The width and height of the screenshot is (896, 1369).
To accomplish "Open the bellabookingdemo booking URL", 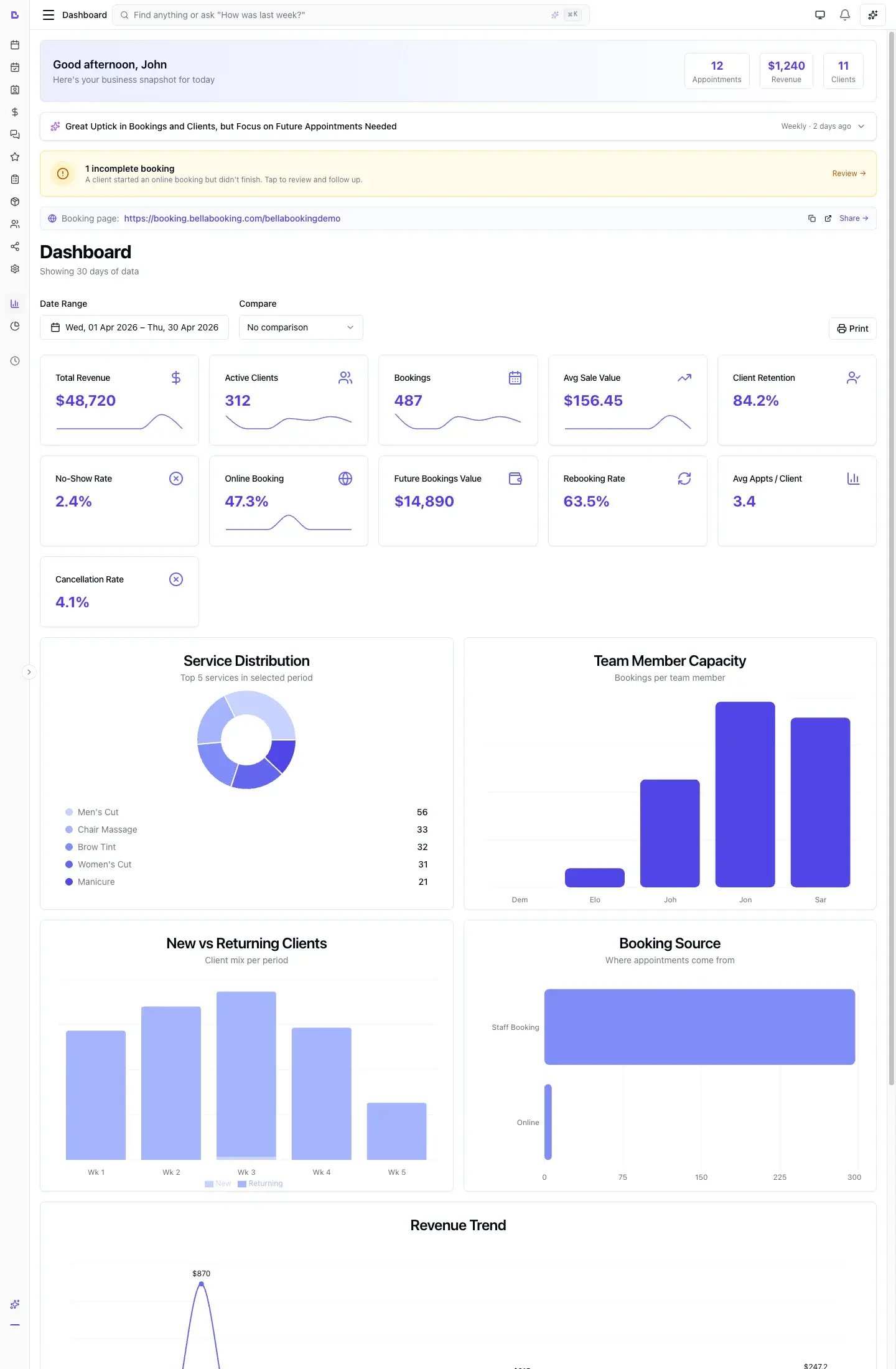I will pyautogui.click(x=232, y=218).
